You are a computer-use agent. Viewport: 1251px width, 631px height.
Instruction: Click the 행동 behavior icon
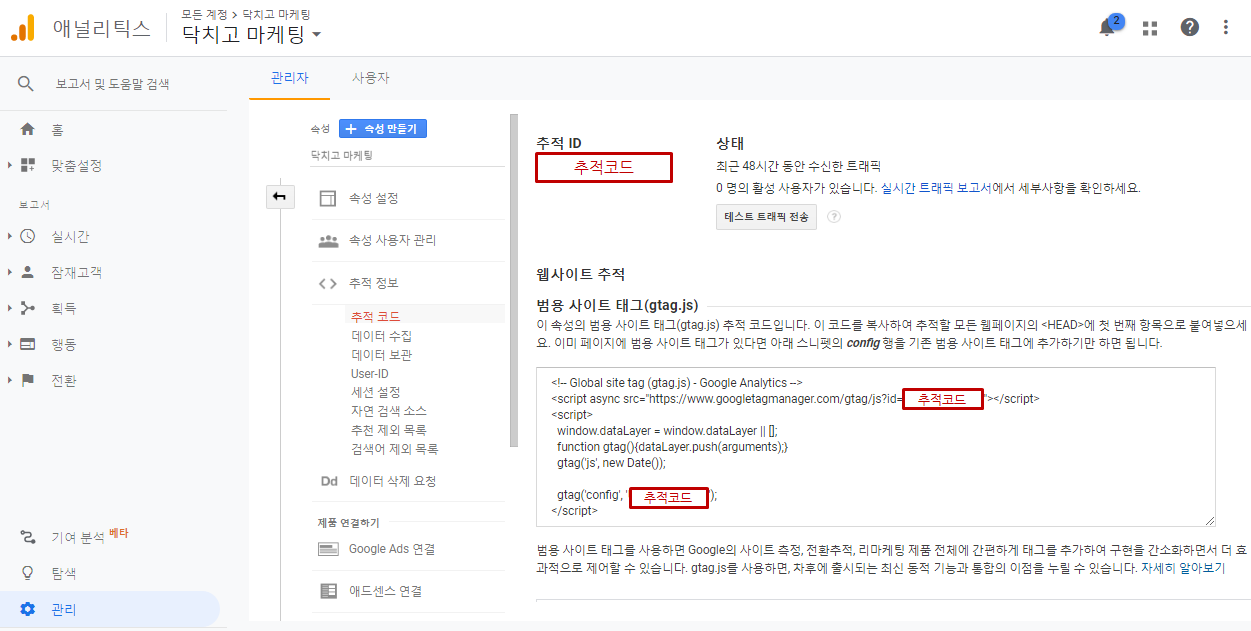click(x=27, y=344)
